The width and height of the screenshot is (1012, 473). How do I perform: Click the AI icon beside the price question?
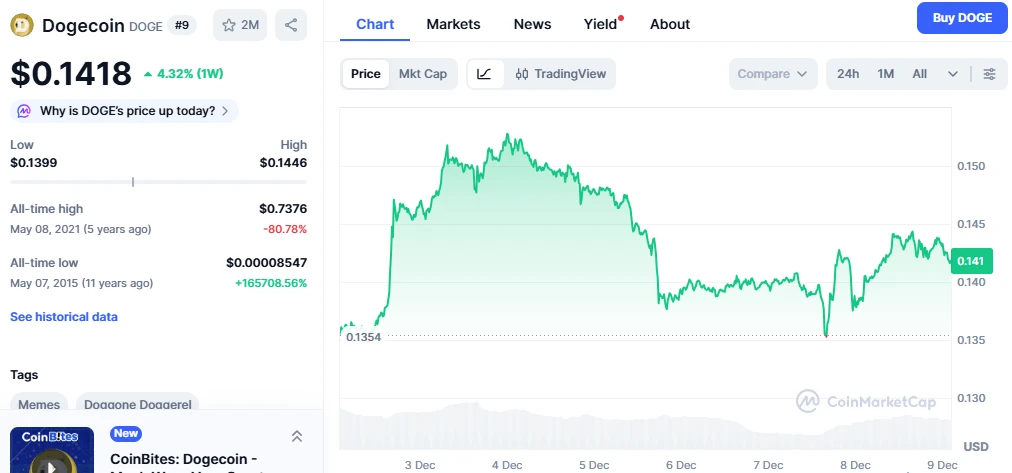[24, 111]
